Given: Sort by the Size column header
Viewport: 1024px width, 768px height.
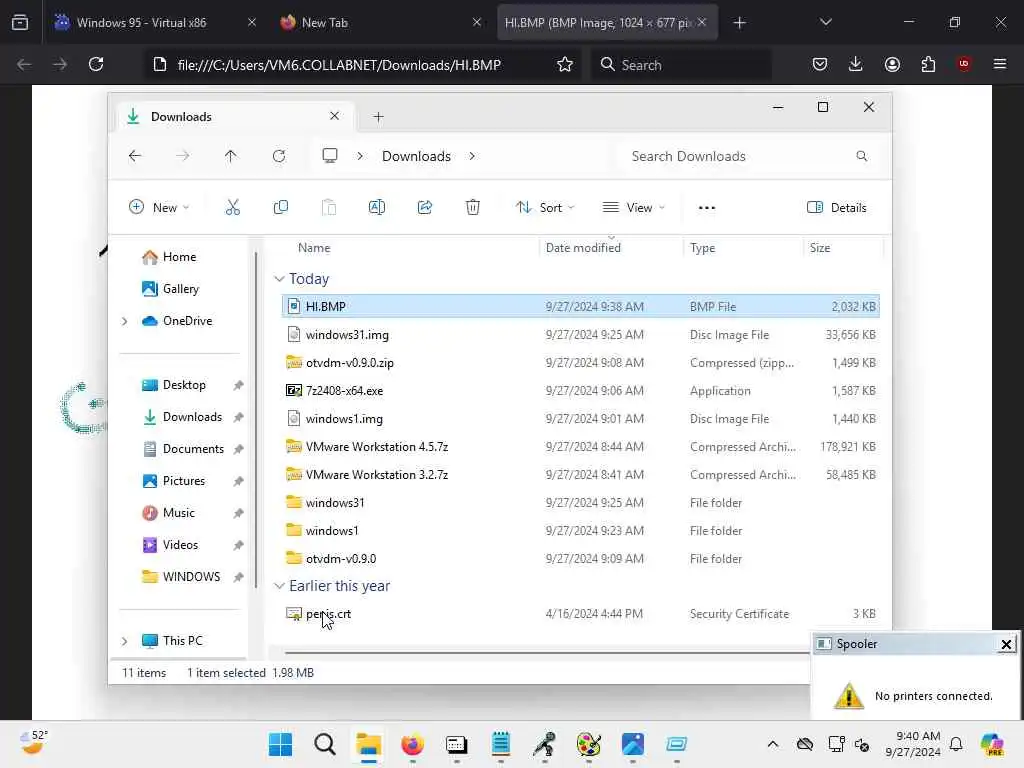Looking at the screenshot, I should click(820, 248).
